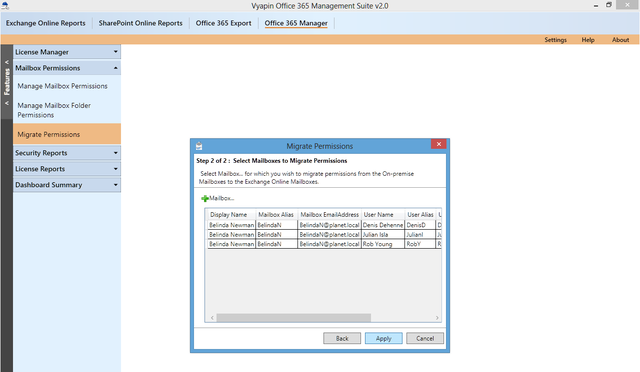Open the Exchange Online Reports tab

(46, 23)
